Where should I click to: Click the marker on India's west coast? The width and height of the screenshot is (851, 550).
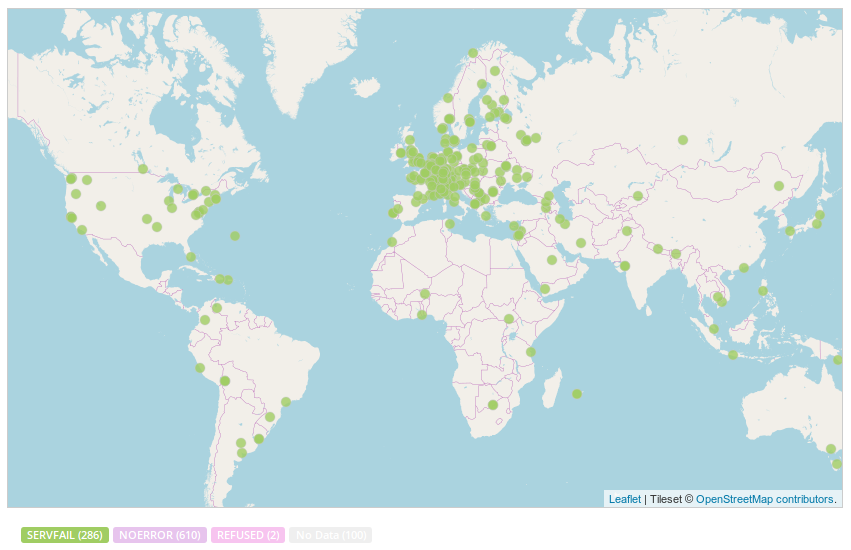624,266
